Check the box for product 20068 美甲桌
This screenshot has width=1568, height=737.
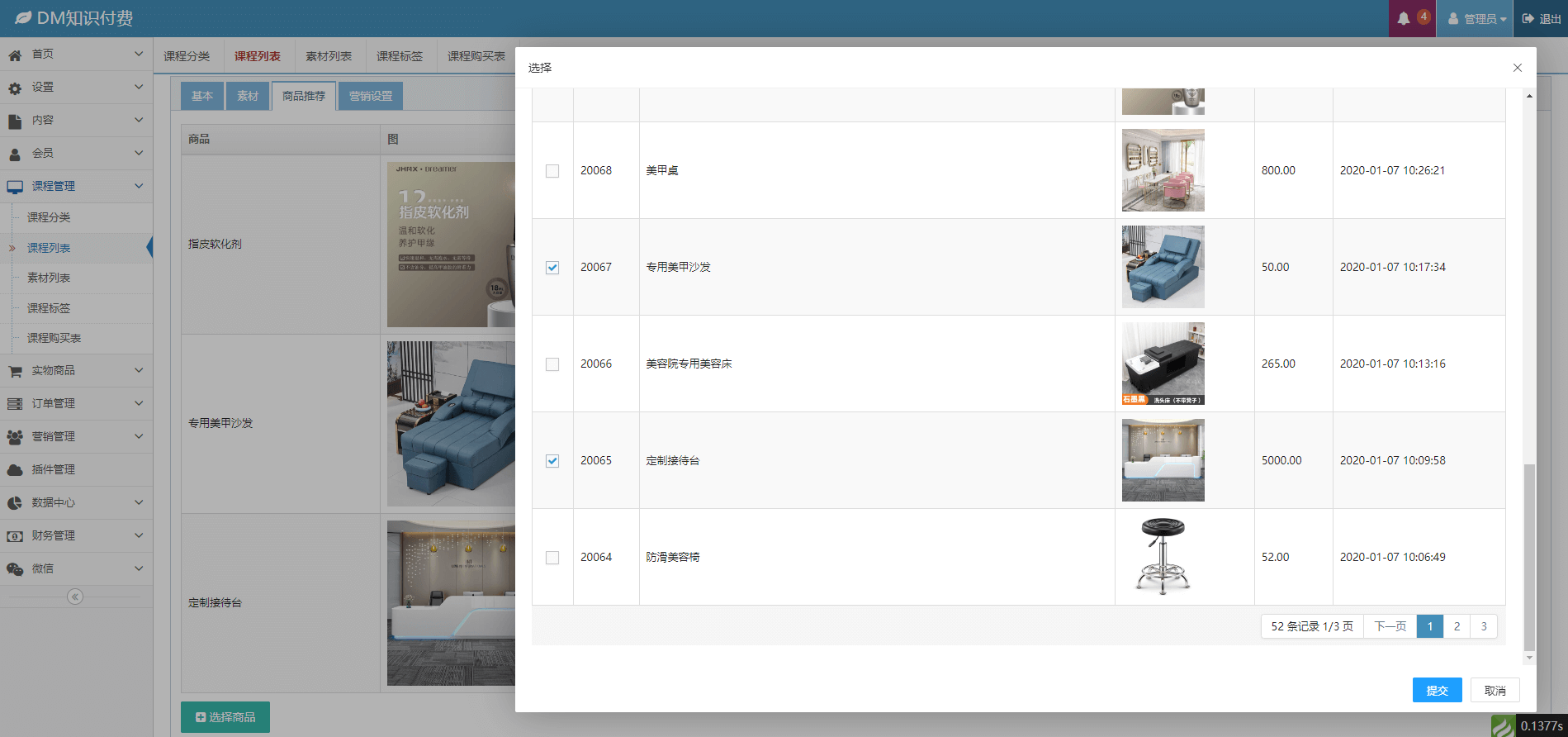pyautogui.click(x=552, y=171)
